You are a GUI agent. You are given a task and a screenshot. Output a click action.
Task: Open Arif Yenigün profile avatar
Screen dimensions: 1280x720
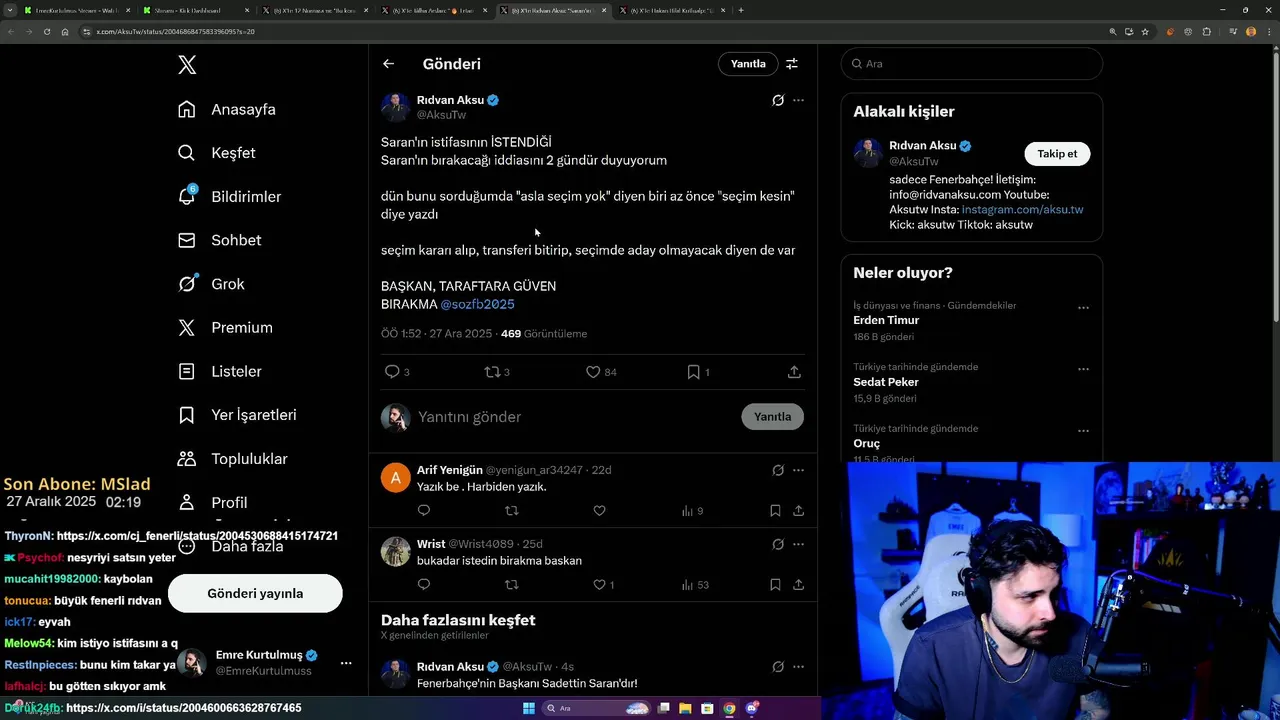click(x=396, y=478)
